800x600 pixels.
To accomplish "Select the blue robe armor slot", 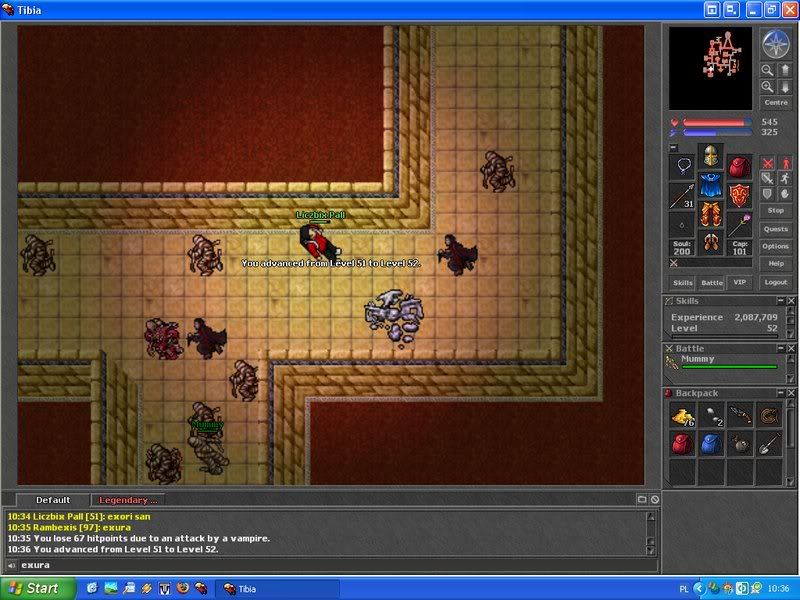I will point(711,185).
